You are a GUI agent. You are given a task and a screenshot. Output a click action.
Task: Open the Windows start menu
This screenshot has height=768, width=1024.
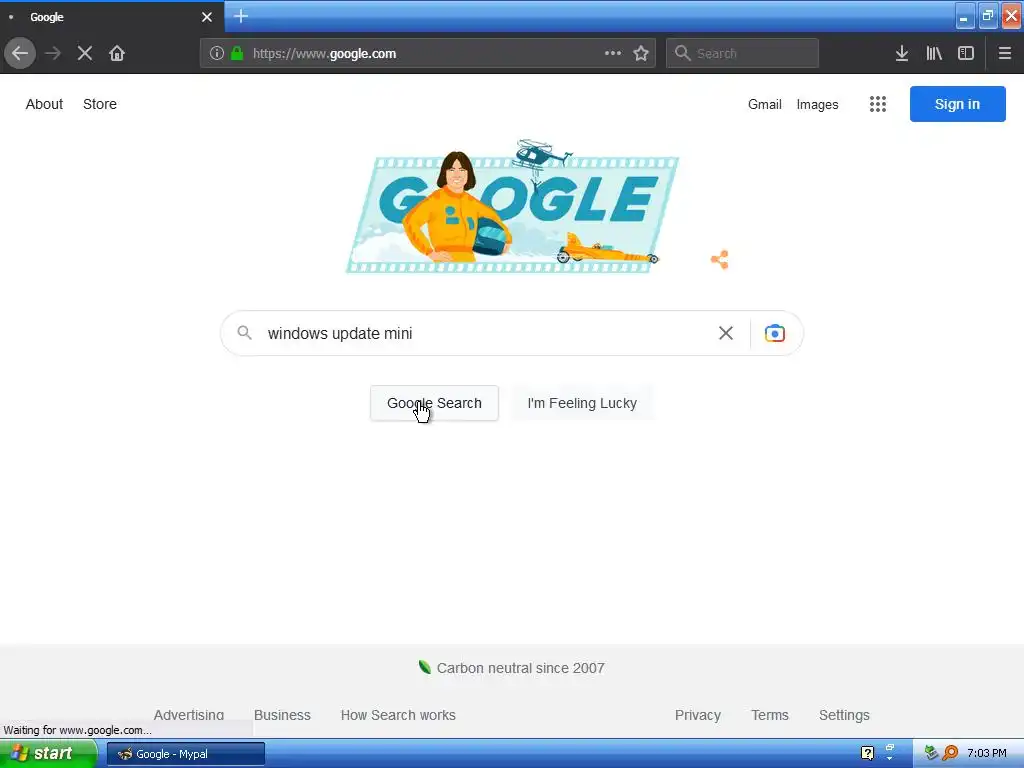pyautogui.click(x=48, y=754)
